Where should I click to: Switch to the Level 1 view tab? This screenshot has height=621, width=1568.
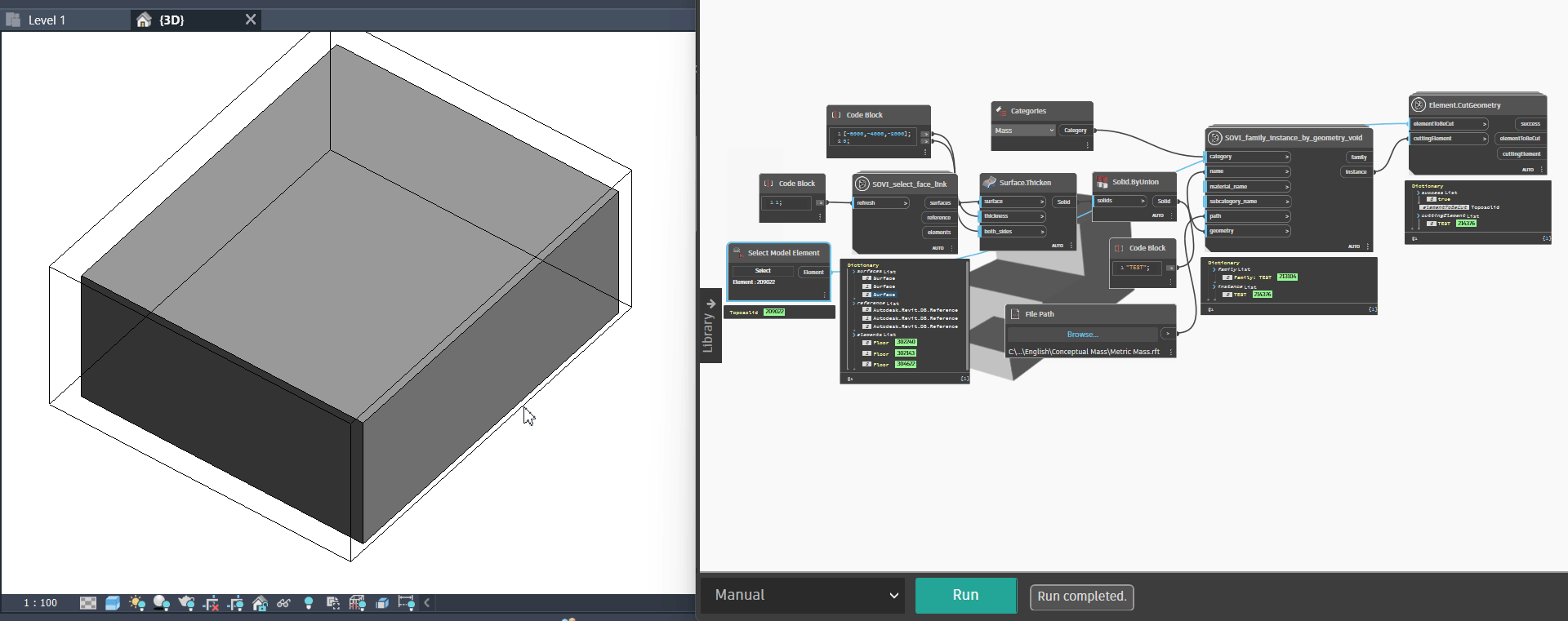point(47,20)
